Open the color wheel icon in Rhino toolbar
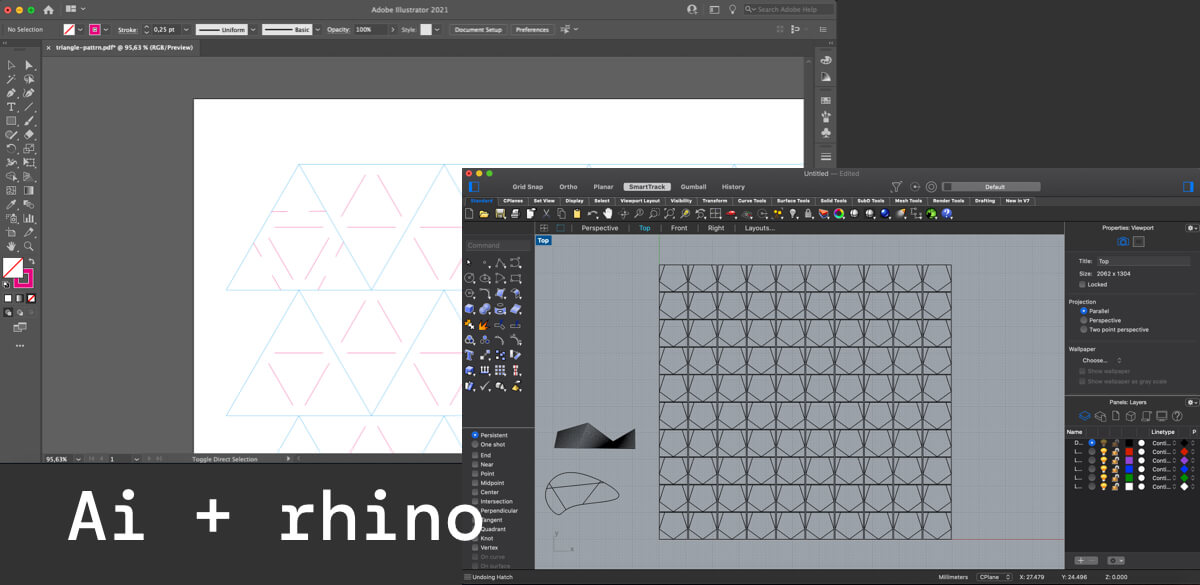The image size is (1200, 585). pyautogui.click(x=839, y=214)
